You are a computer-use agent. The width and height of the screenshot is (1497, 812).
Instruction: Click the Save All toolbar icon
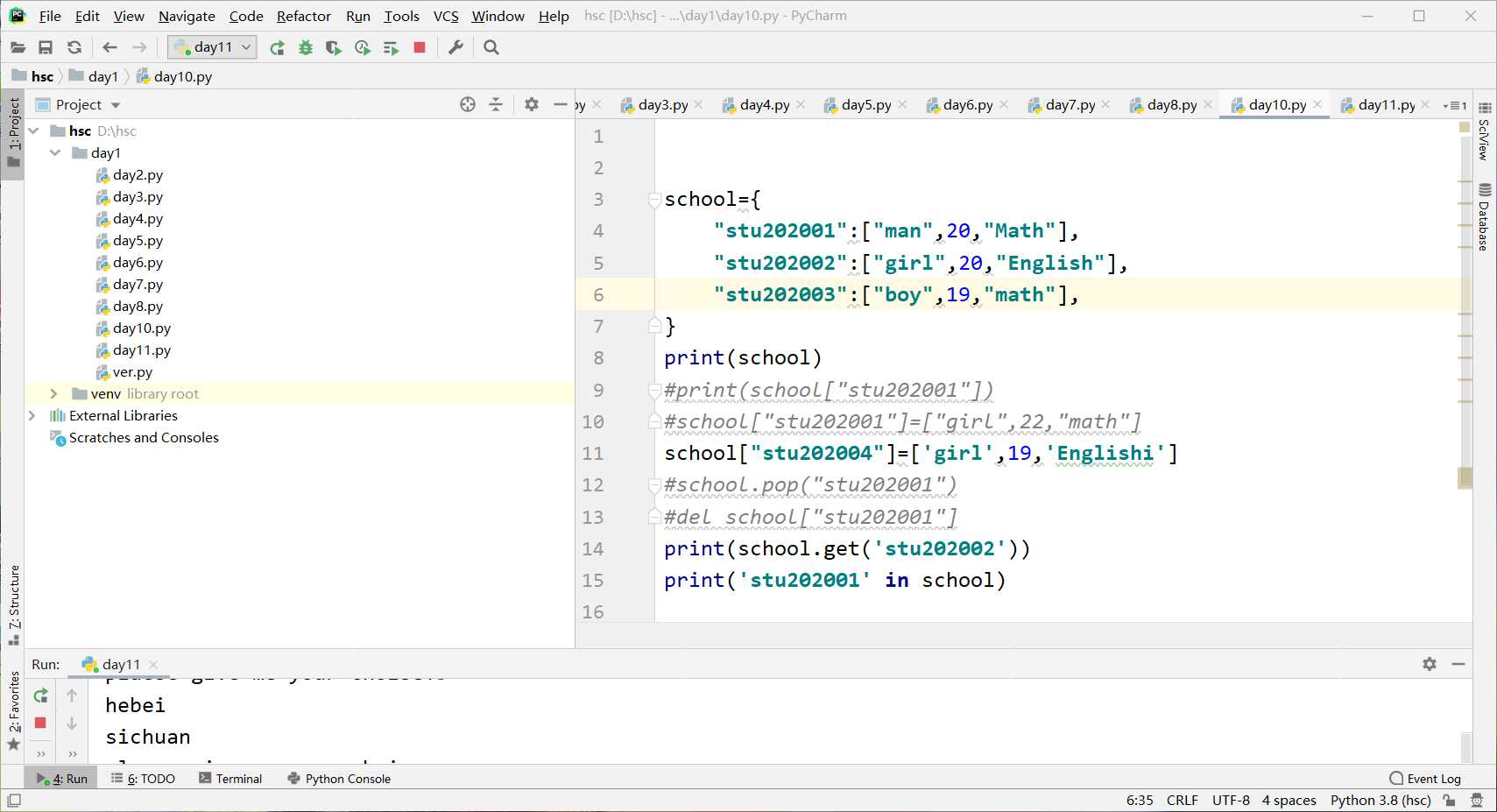coord(46,47)
